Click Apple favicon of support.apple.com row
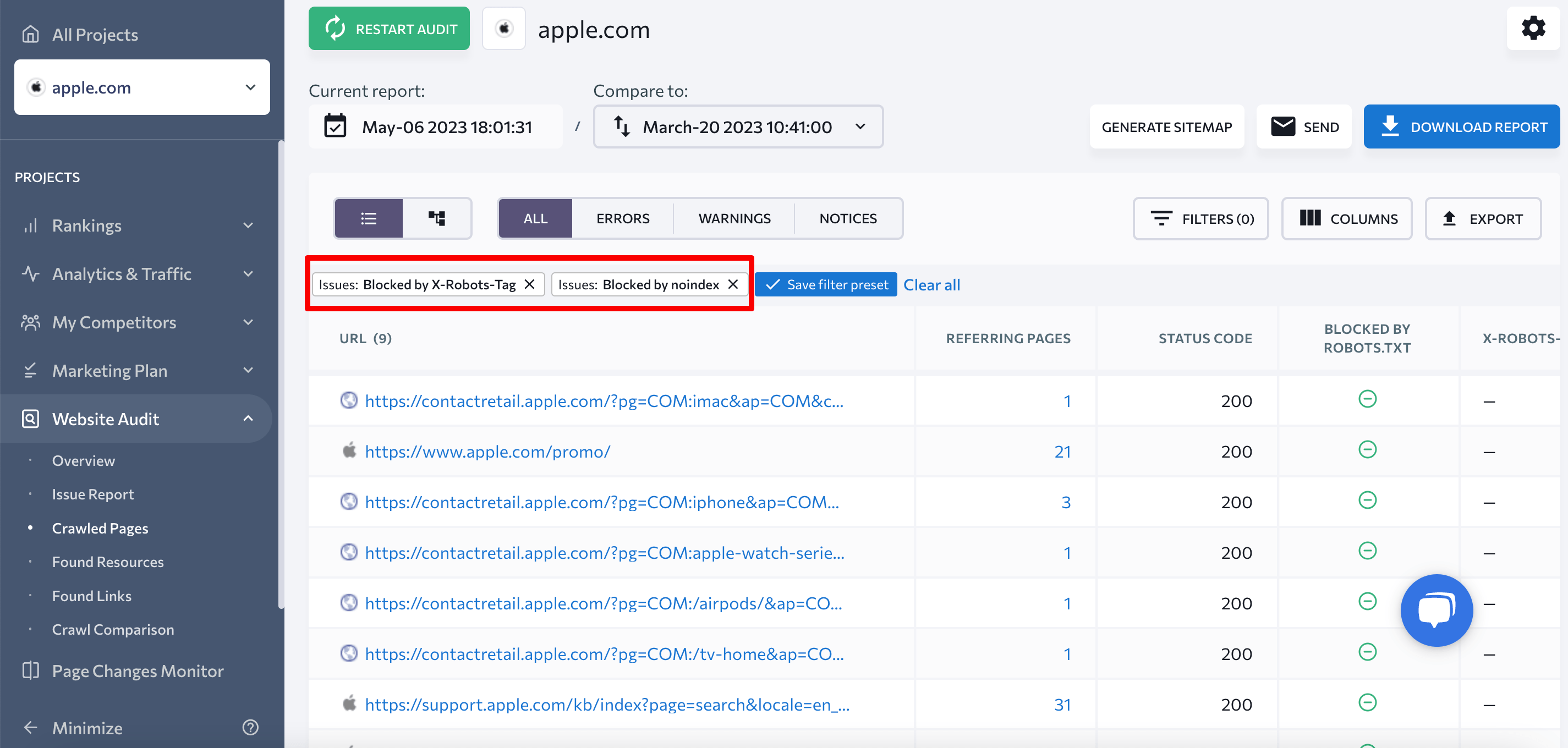Screen dimensions: 1568x748 [349, 703]
